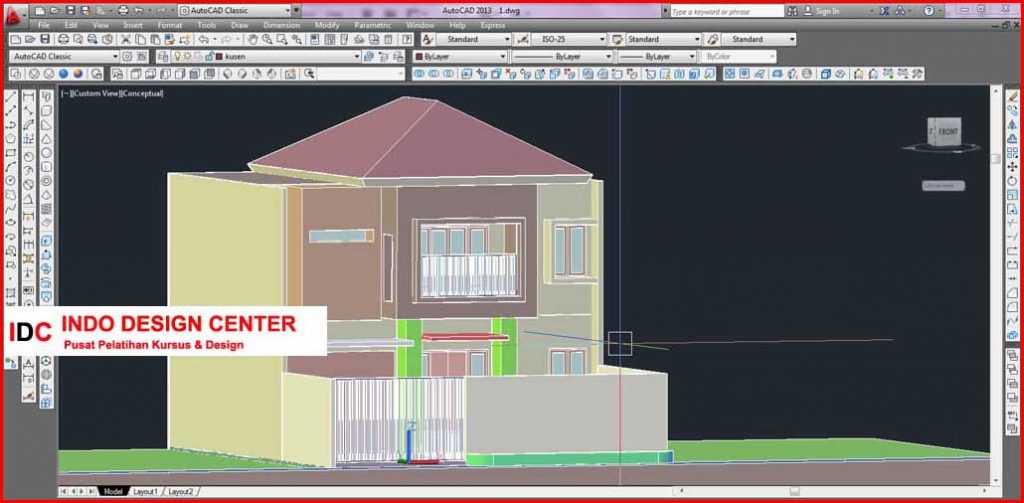1024x503 pixels.
Task: Open the Table Style Standard dropdown
Action: click(697, 39)
